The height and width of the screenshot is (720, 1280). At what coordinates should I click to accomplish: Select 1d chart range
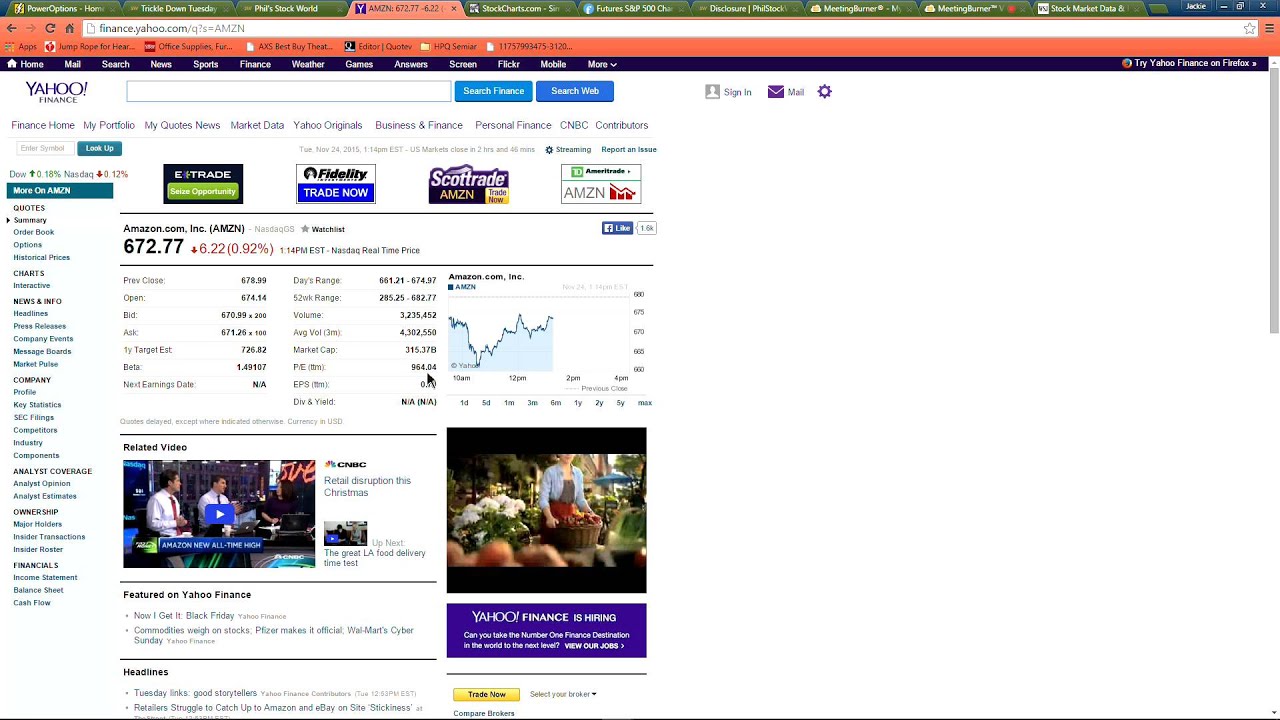tap(464, 403)
